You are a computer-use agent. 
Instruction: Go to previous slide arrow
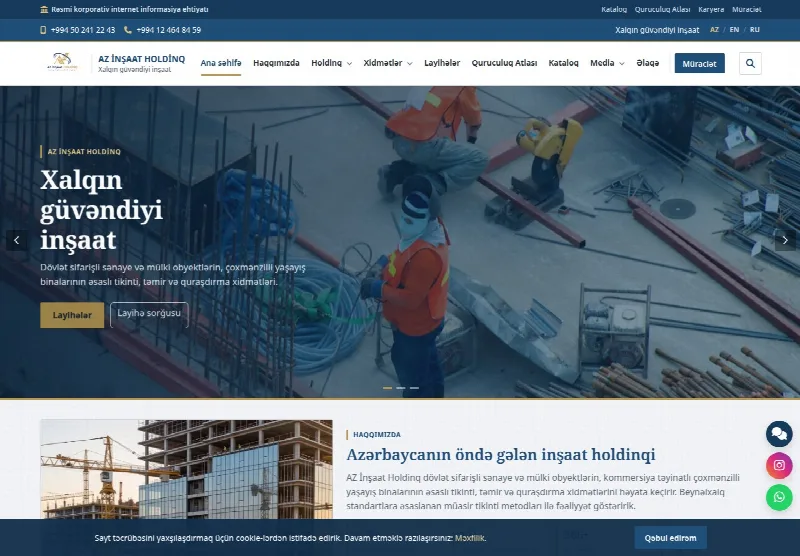16,240
